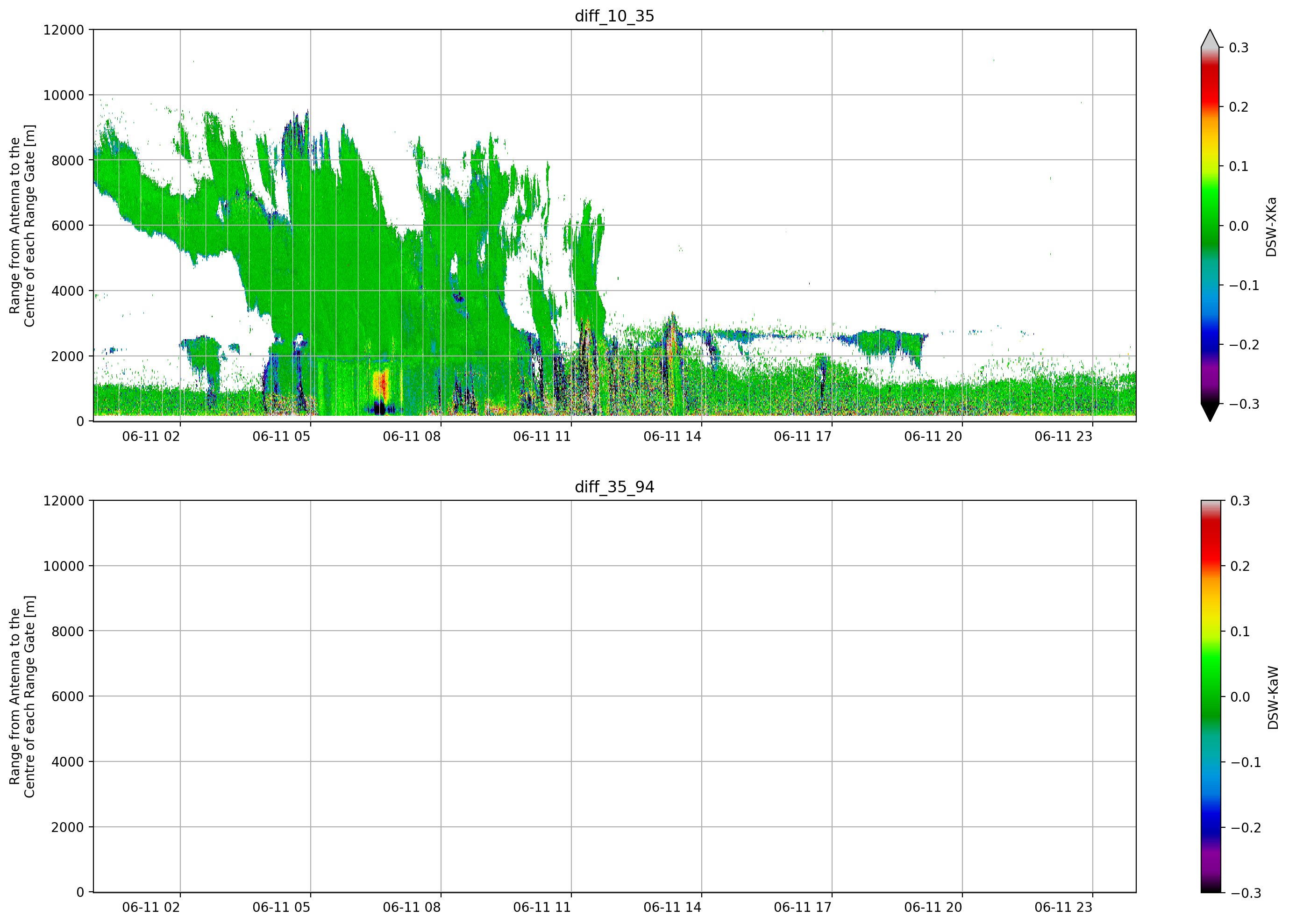
Task: Click the "06-11 17" x-tick under diff_35_94
Action: point(803,908)
